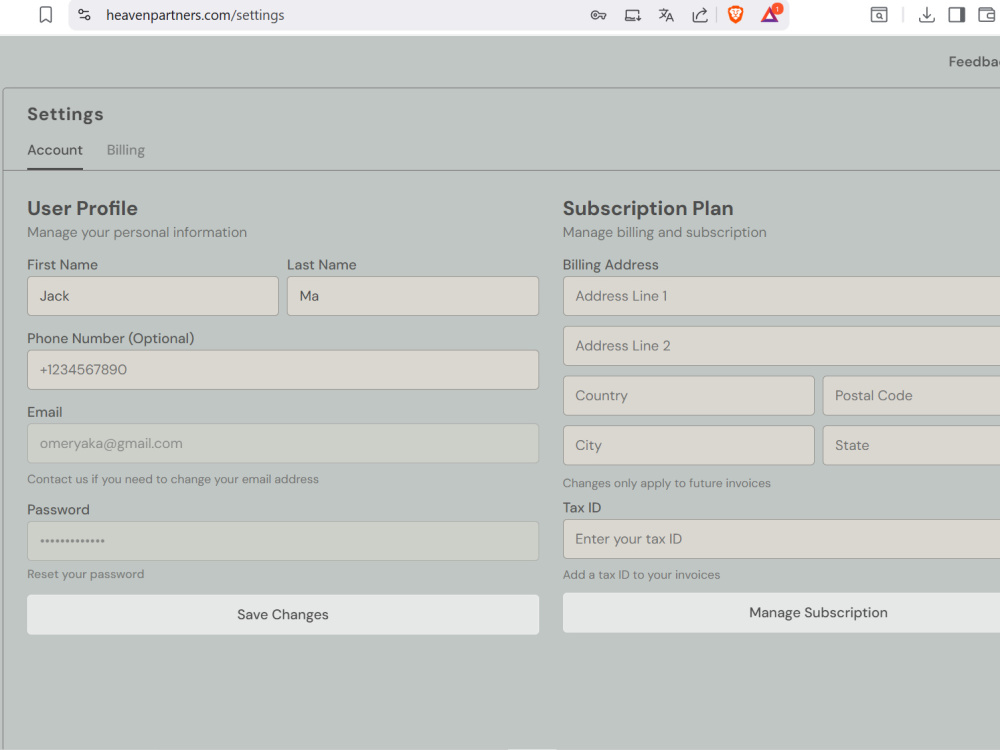Click the Feedback link at top right
This screenshot has width=1000, height=750.
tap(974, 62)
